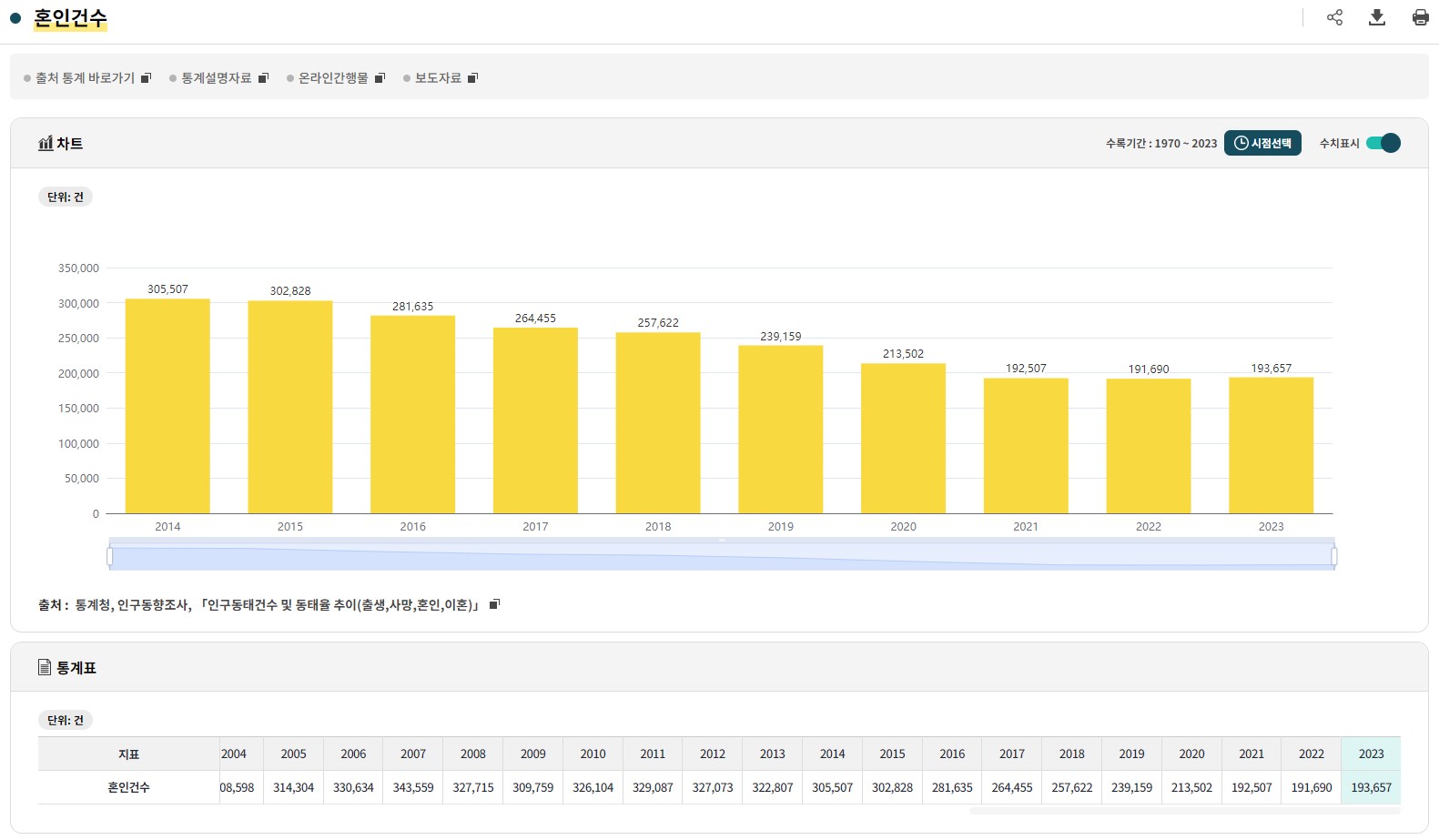Select the 2021 bar in chart

click(1026, 446)
